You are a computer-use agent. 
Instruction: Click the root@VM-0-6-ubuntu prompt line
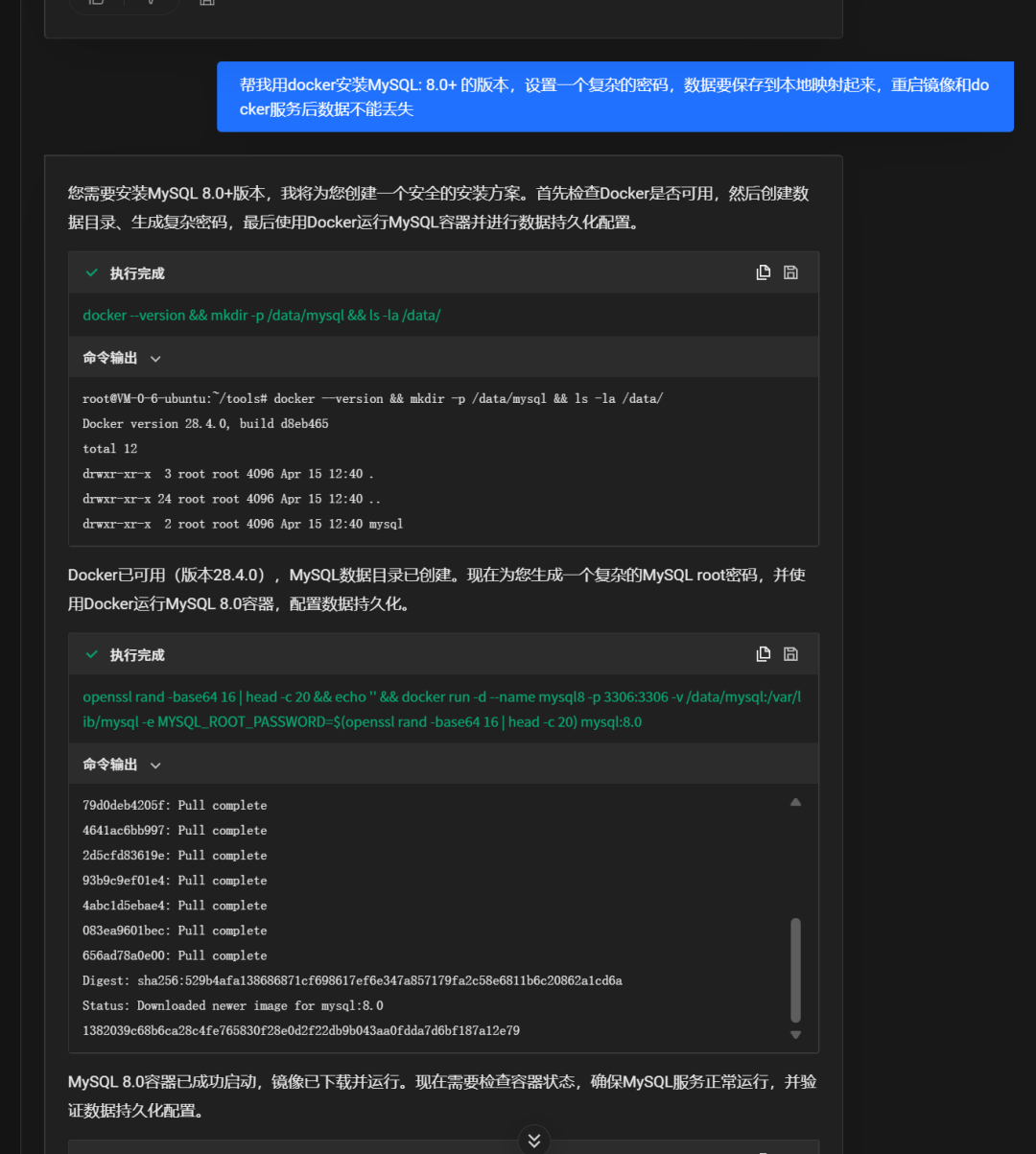(x=372, y=398)
